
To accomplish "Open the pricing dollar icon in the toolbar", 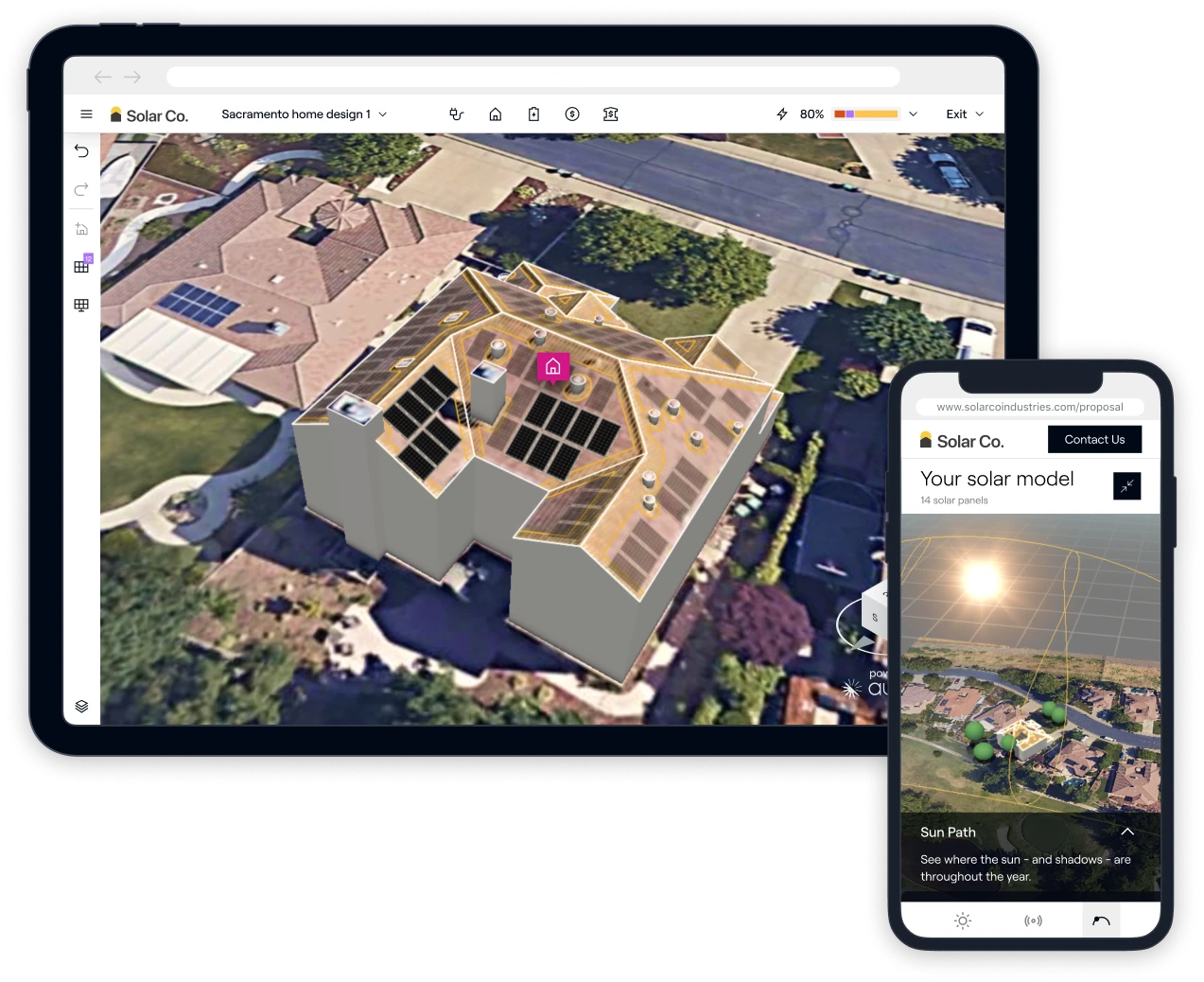I will [x=572, y=114].
